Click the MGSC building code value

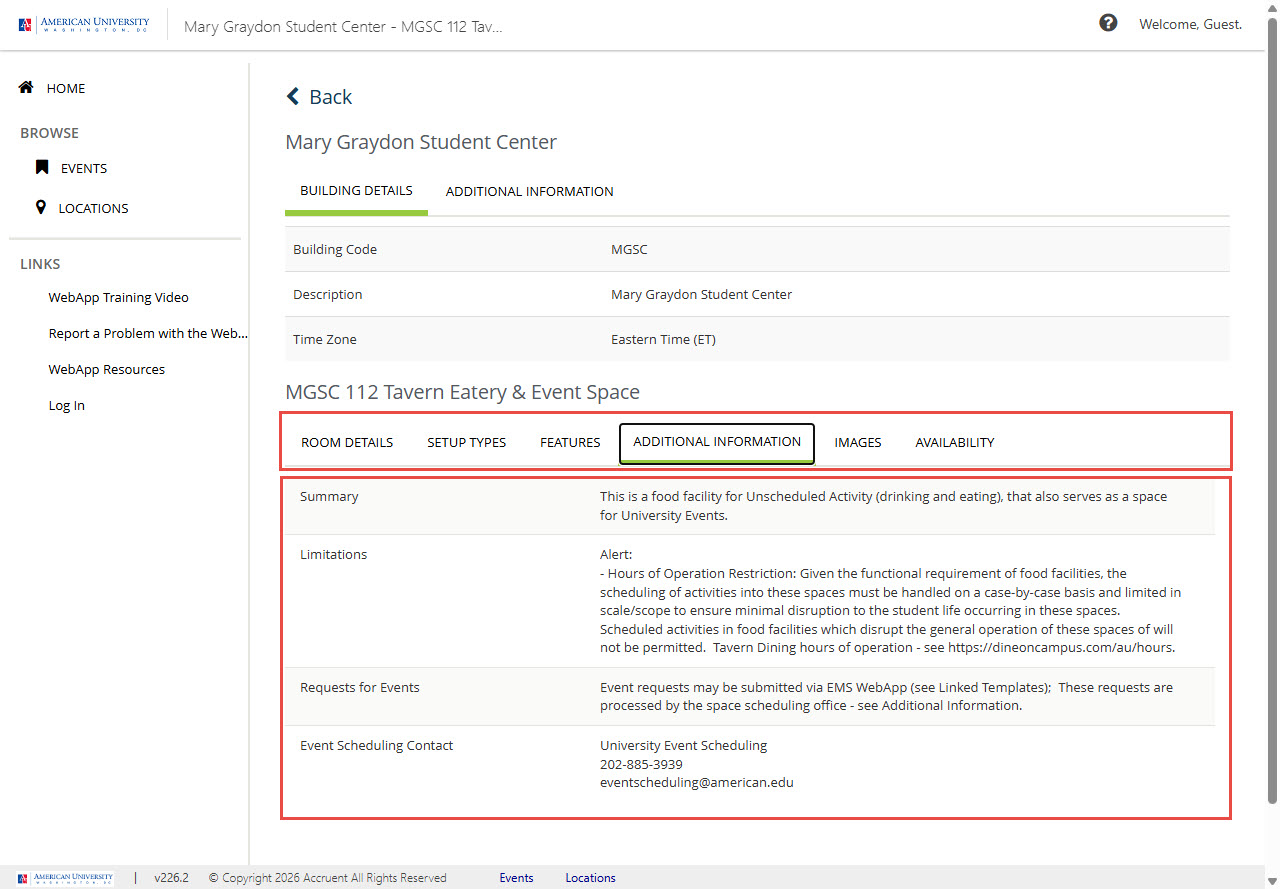click(629, 249)
